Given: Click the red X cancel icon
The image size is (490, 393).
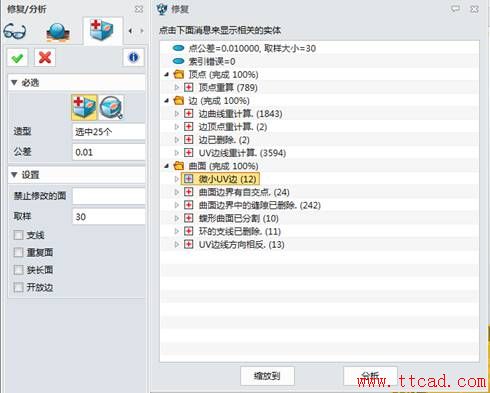Looking at the screenshot, I should (x=45, y=58).
